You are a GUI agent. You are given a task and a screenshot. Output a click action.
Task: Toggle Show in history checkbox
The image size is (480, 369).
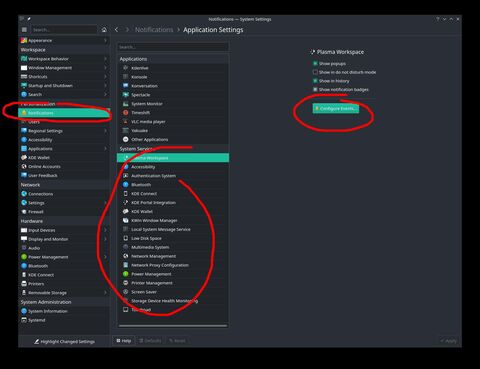[315, 81]
